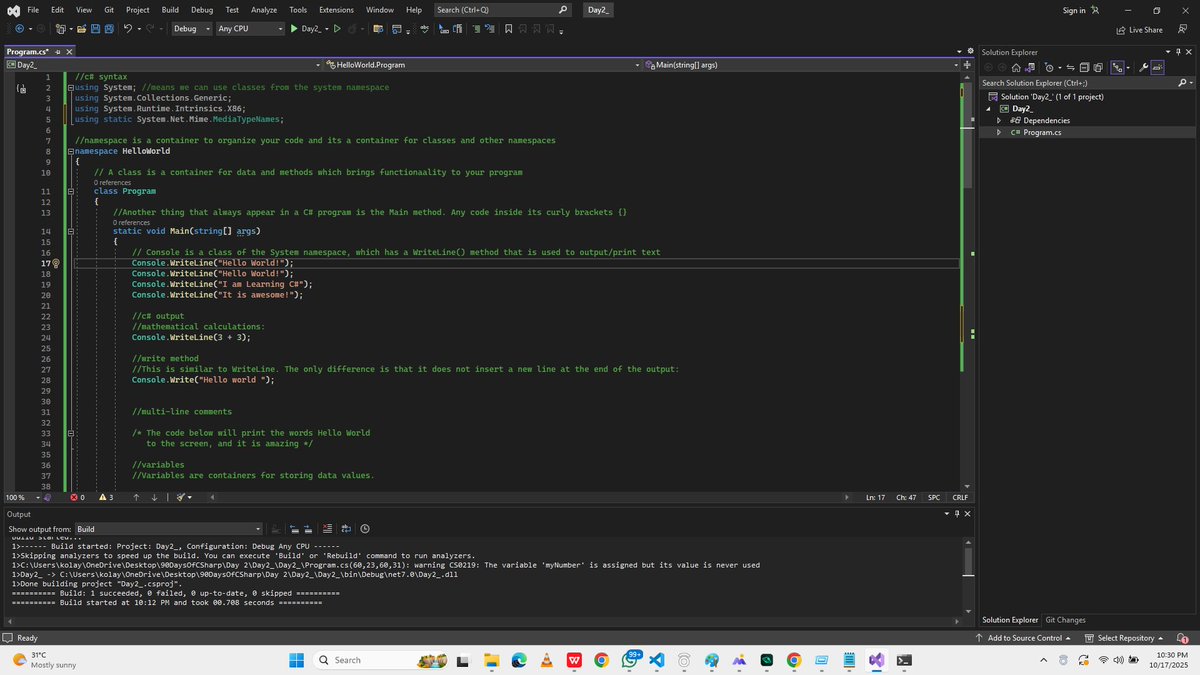
Task: Collapse the class Program outlining region
Action: click(70, 191)
